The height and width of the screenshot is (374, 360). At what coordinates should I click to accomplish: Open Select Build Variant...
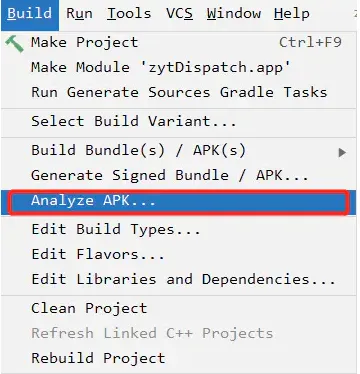coord(180,121)
